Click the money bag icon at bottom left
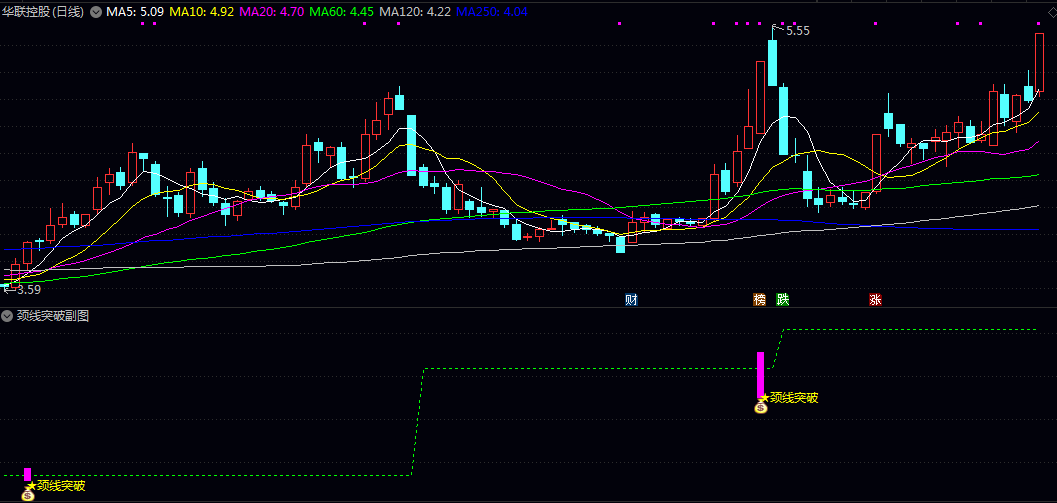This screenshot has width=1057, height=503. click(28, 495)
